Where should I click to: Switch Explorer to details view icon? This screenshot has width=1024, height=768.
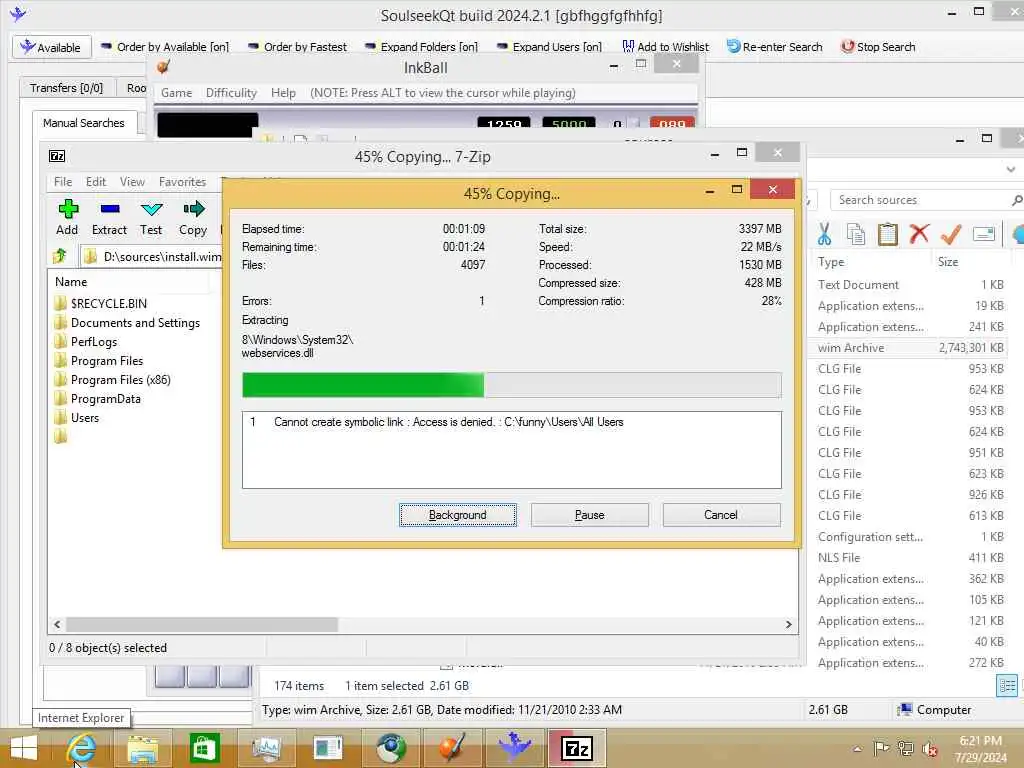click(1006, 685)
